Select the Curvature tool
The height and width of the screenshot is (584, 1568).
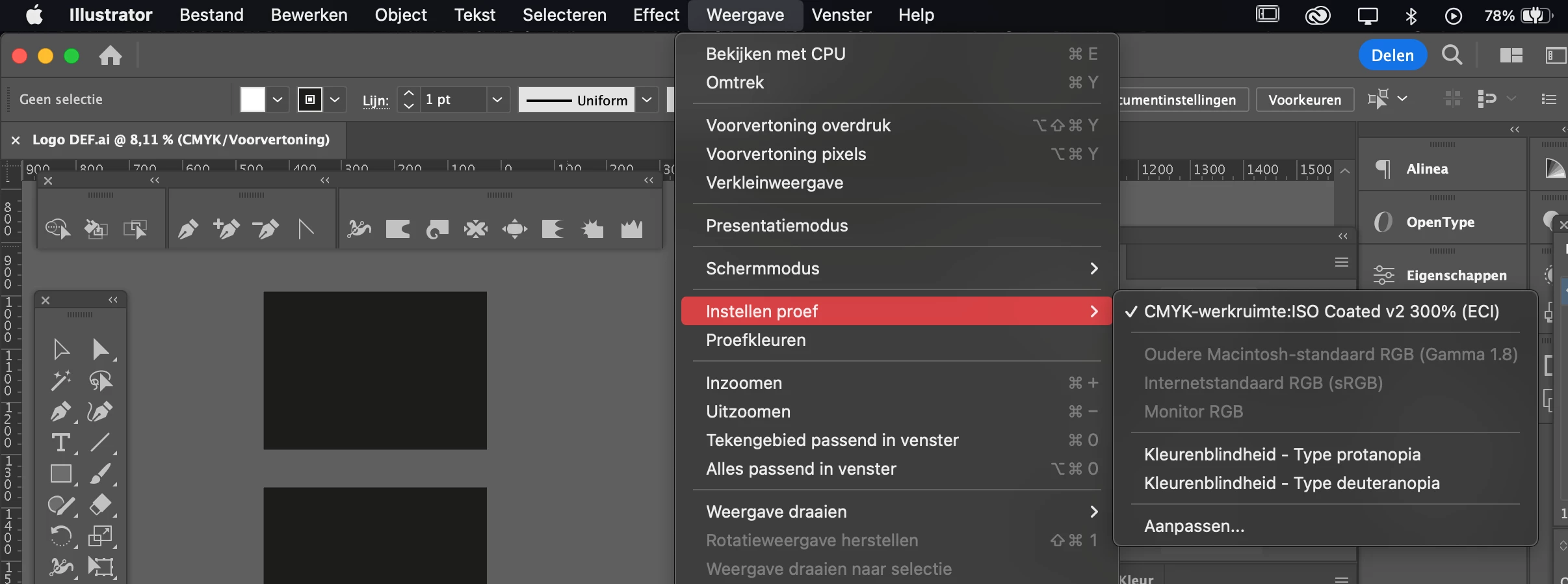click(101, 412)
